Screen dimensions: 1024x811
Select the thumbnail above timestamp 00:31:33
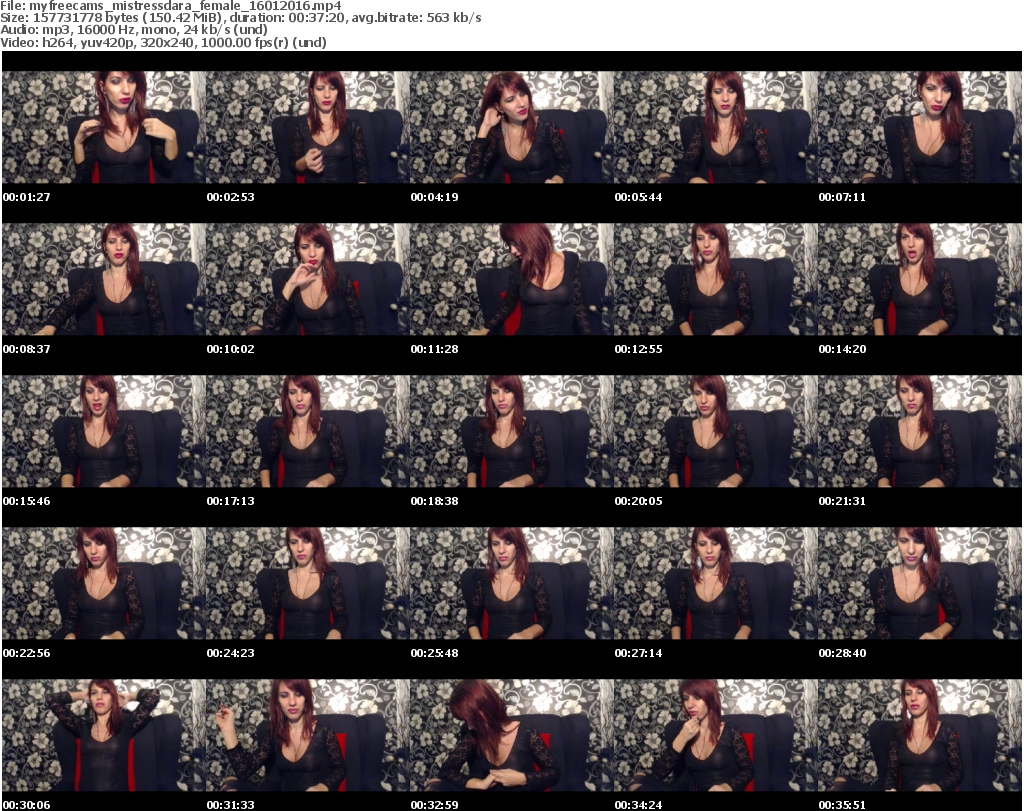point(308,736)
